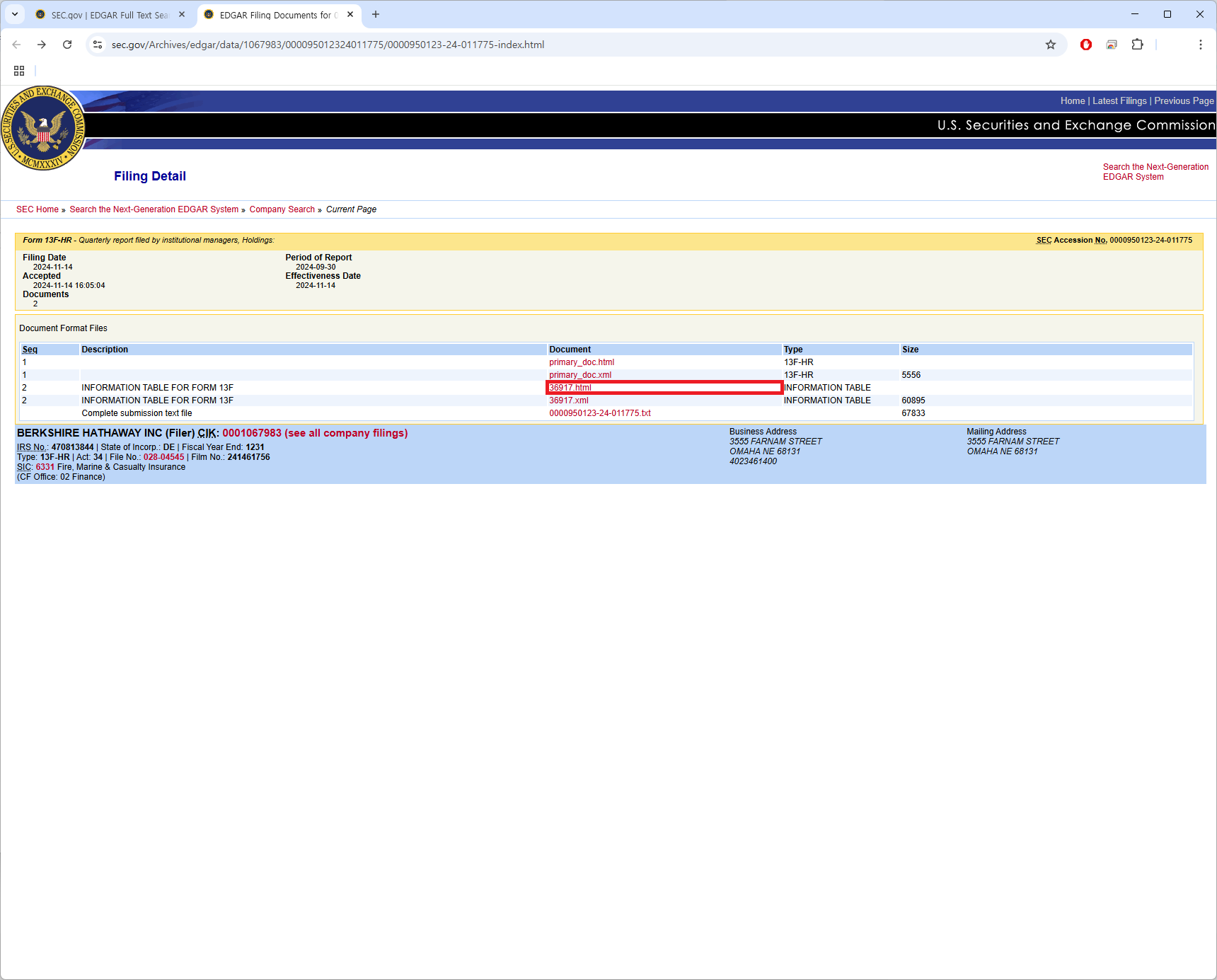Click File No. 028-04545 link

point(163,457)
